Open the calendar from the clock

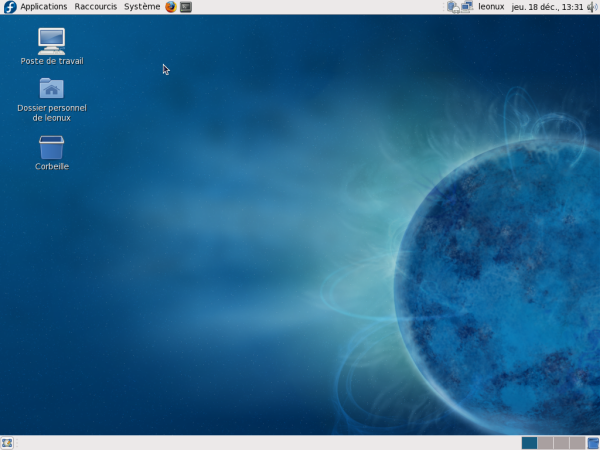(547, 7)
